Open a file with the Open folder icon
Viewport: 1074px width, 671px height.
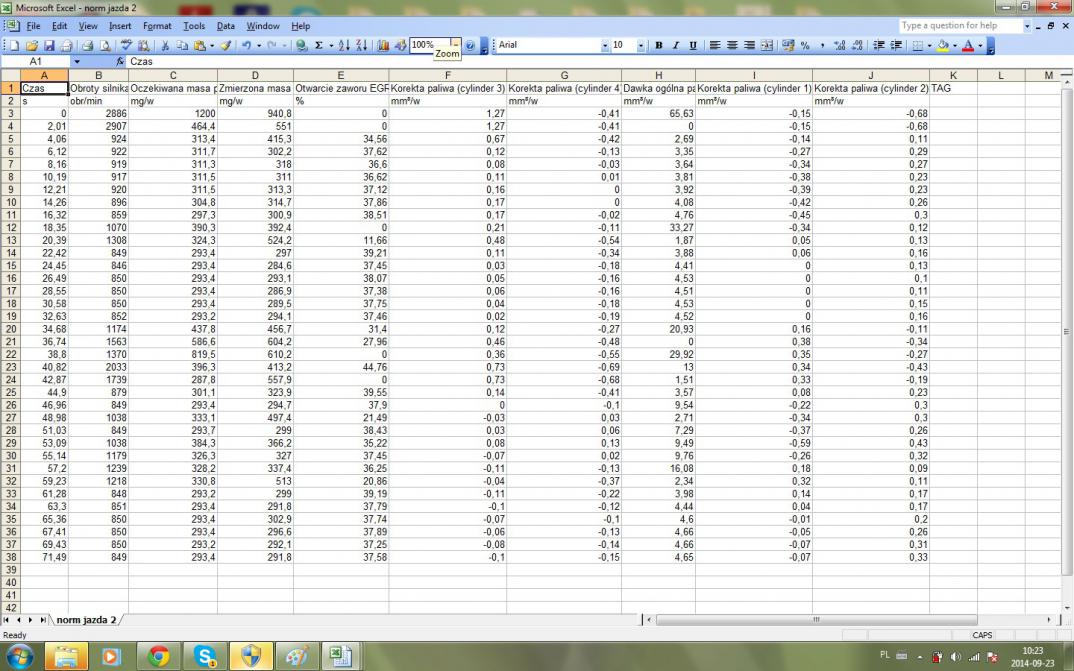pyautogui.click(x=32, y=46)
